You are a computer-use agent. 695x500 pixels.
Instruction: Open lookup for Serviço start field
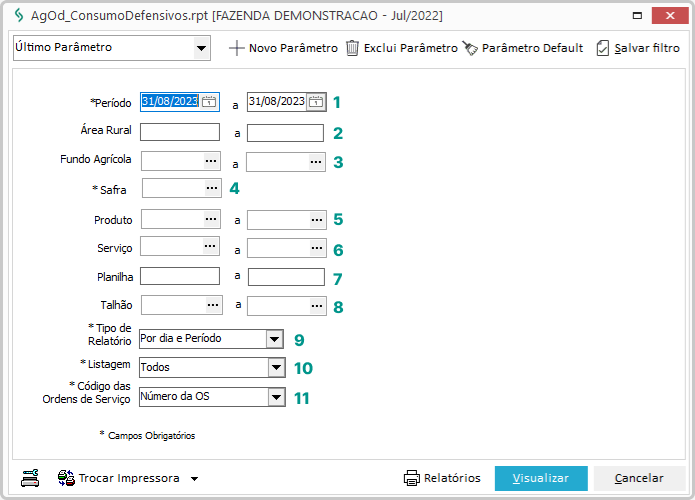[x=210, y=246]
